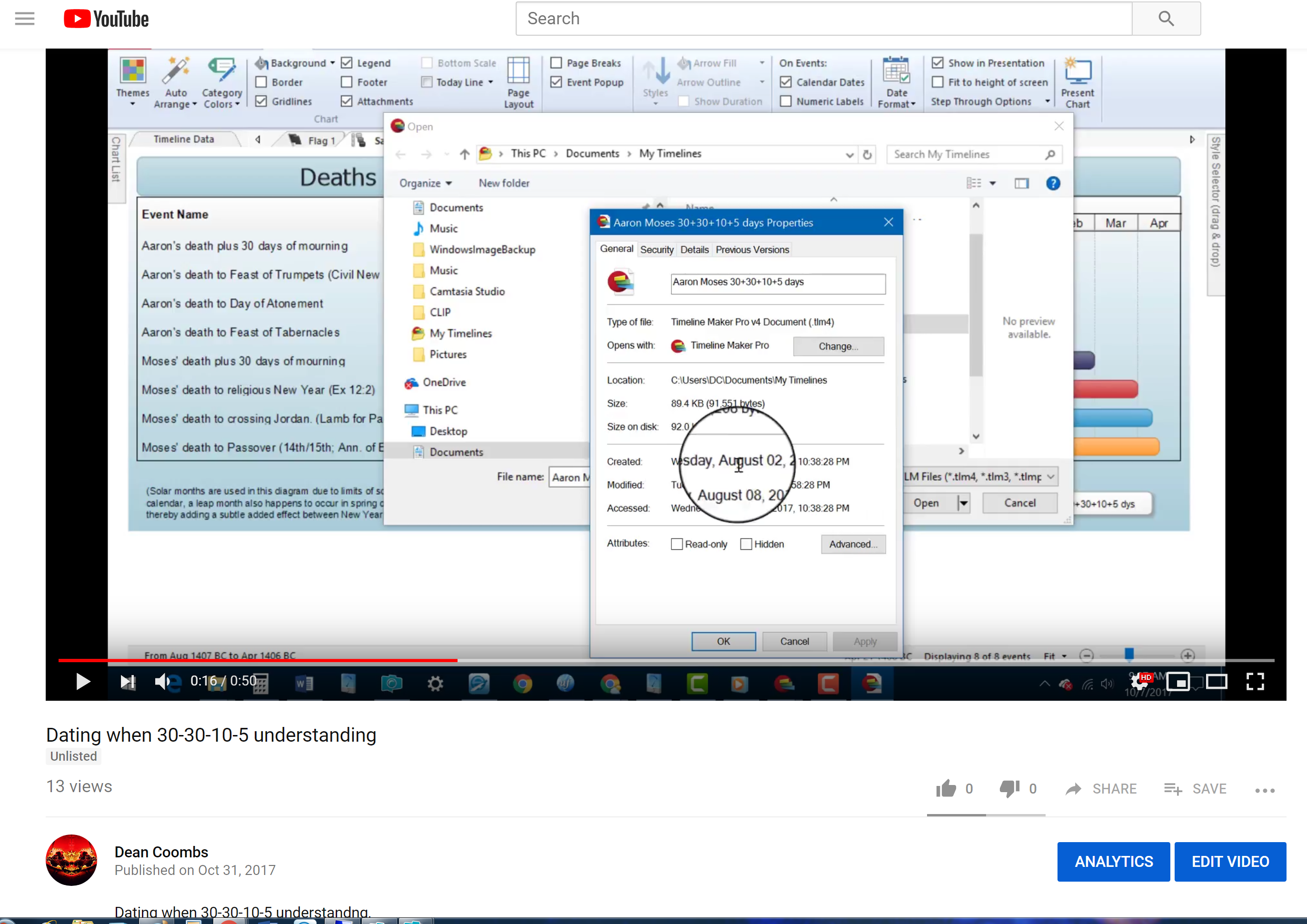This screenshot has height=924, width=1307.
Task: Play the YouTube video
Action: click(82, 681)
